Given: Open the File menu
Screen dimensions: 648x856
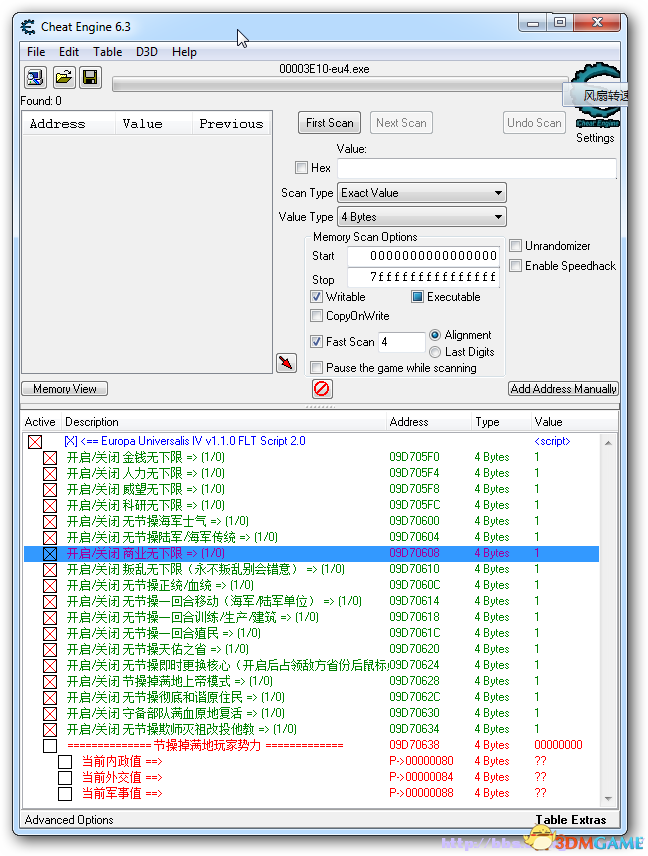Looking at the screenshot, I should [x=36, y=52].
